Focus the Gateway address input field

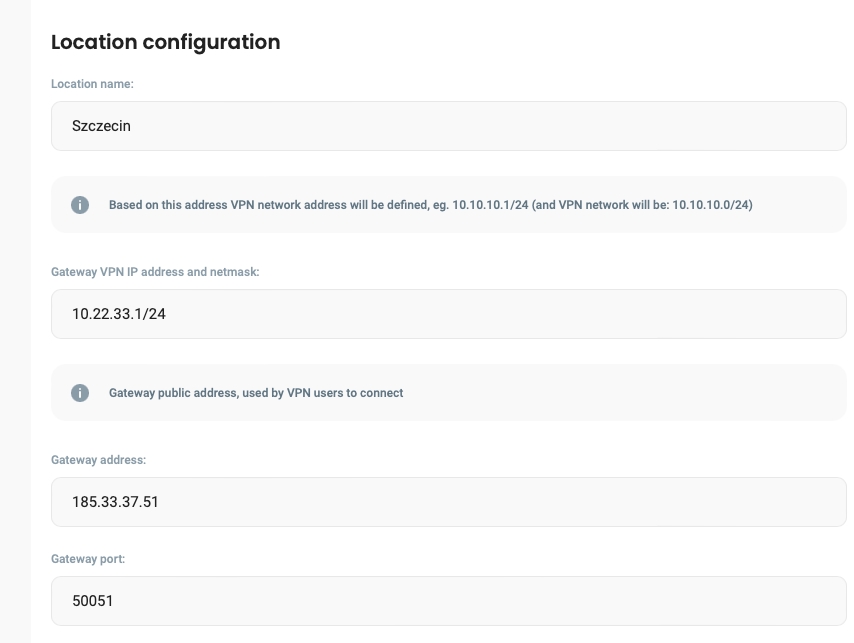(x=448, y=502)
